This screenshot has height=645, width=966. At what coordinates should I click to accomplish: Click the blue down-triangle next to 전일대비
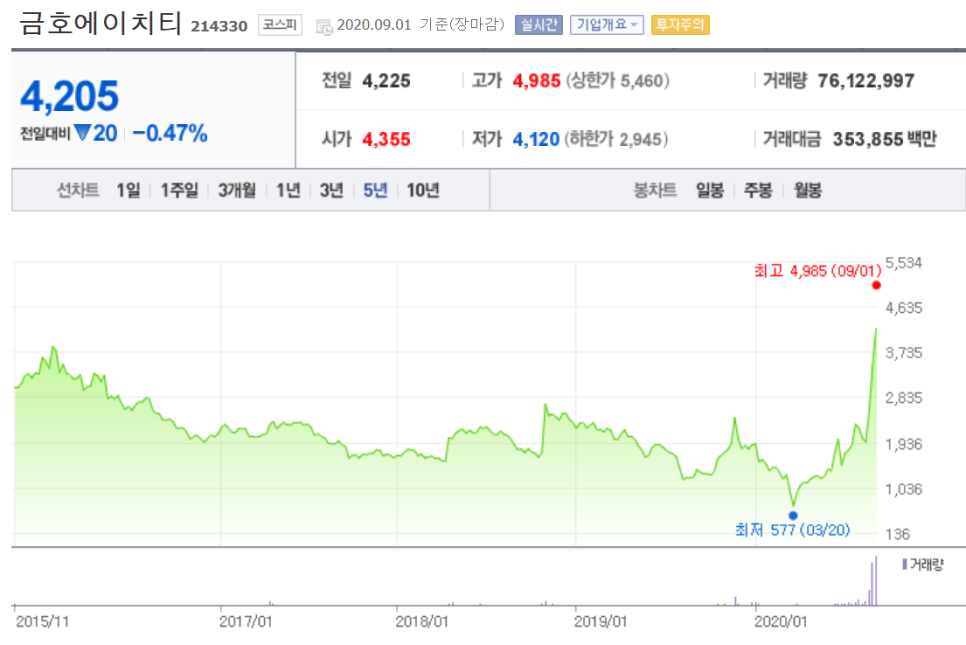point(82,132)
